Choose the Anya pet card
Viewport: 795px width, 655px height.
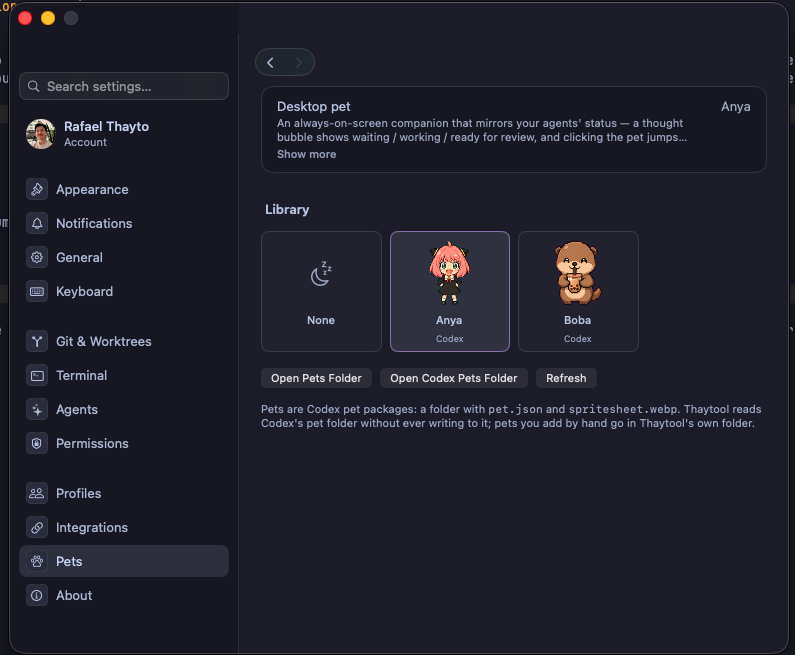[x=450, y=292]
